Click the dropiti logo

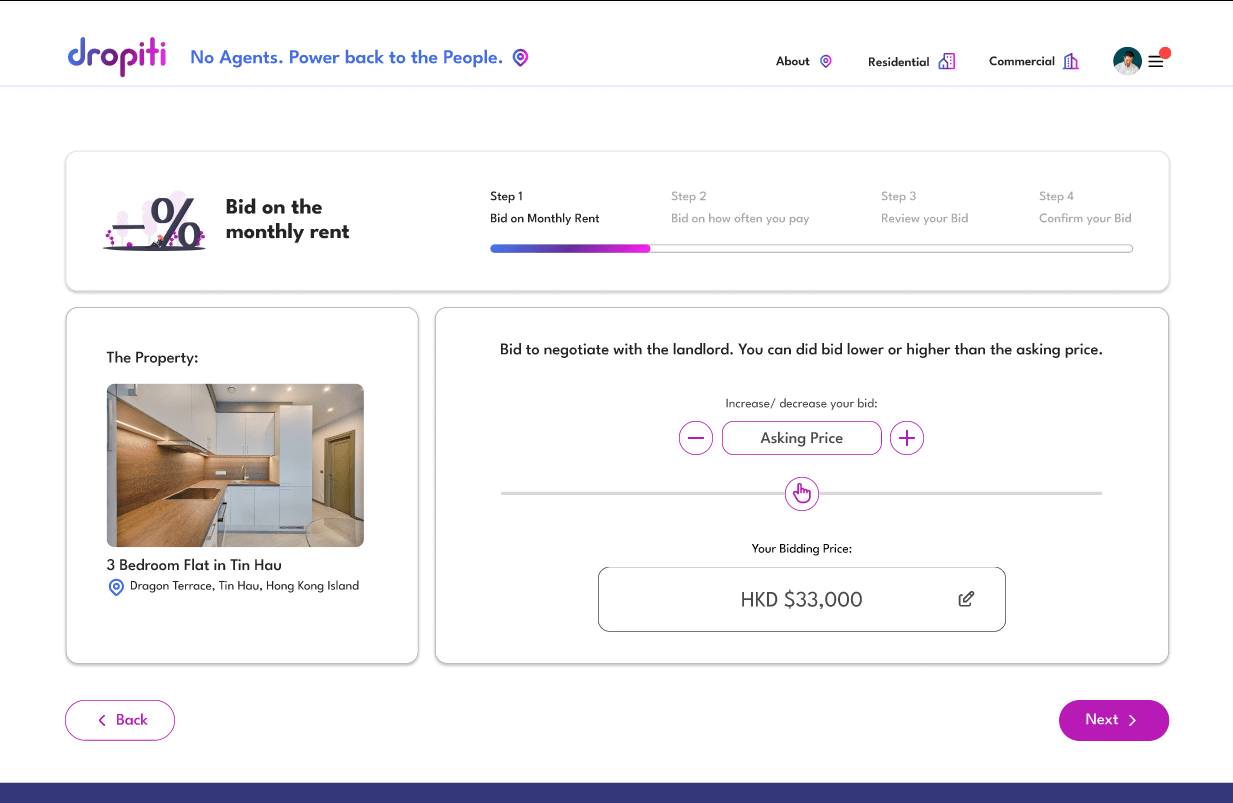(116, 57)
